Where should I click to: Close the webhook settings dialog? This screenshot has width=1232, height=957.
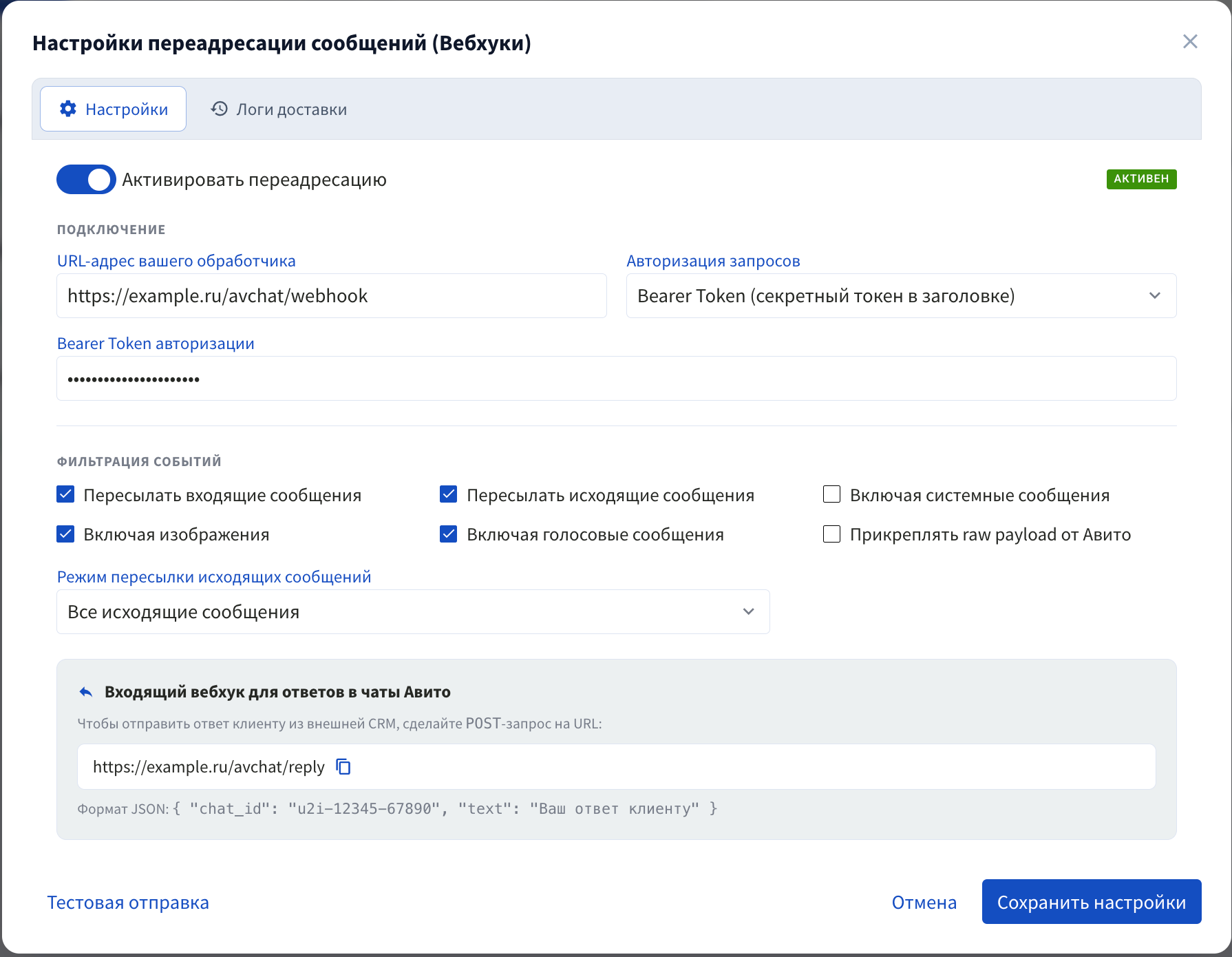coord(1190,41)
